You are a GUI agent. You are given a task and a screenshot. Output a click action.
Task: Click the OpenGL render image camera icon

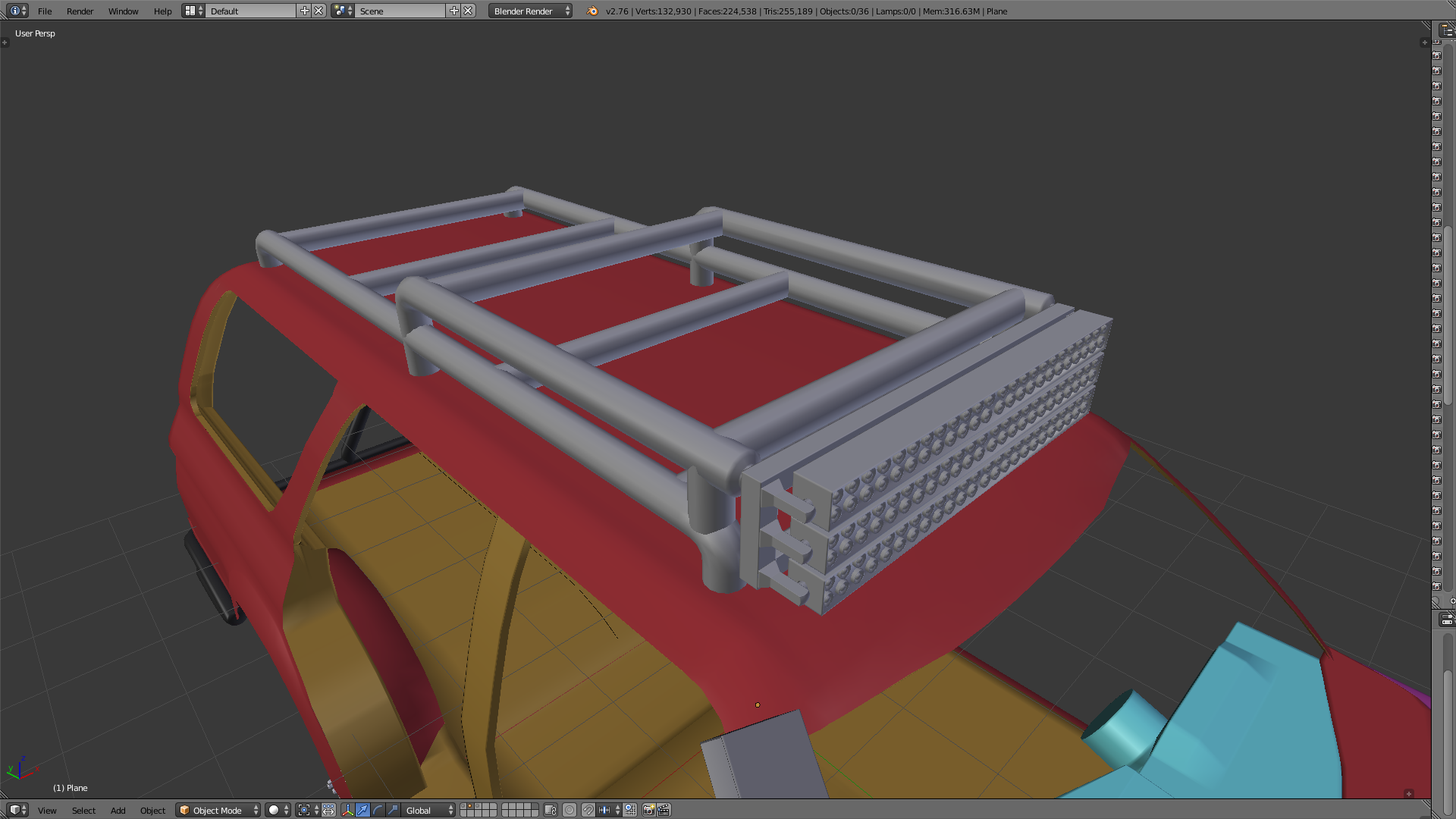[648, 810]
